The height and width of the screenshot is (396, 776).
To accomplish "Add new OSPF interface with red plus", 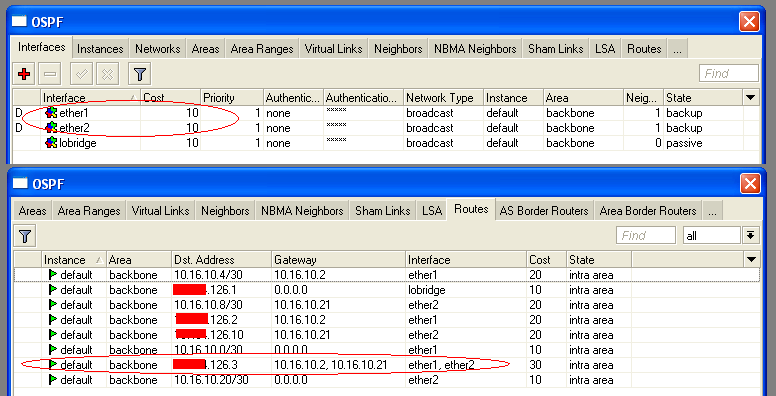I will [24, 74].
